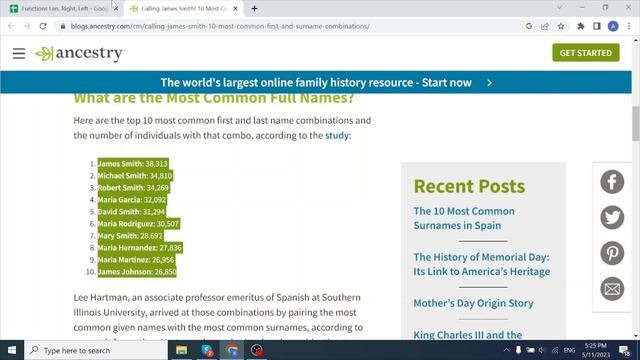
Task: Follow the 'study' hyperlink
Action: [337, 136]
